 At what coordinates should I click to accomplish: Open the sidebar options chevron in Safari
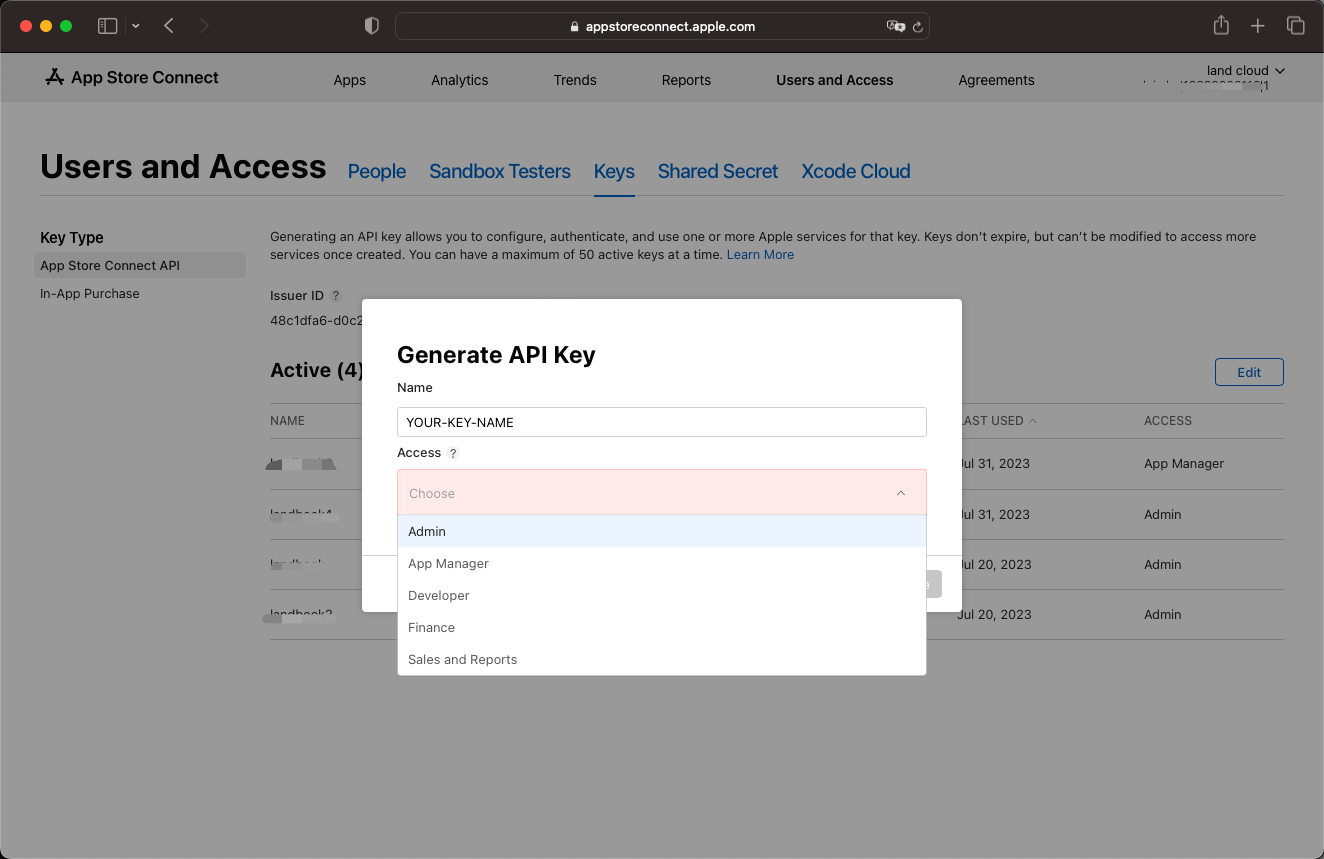[x=136, y=26]
